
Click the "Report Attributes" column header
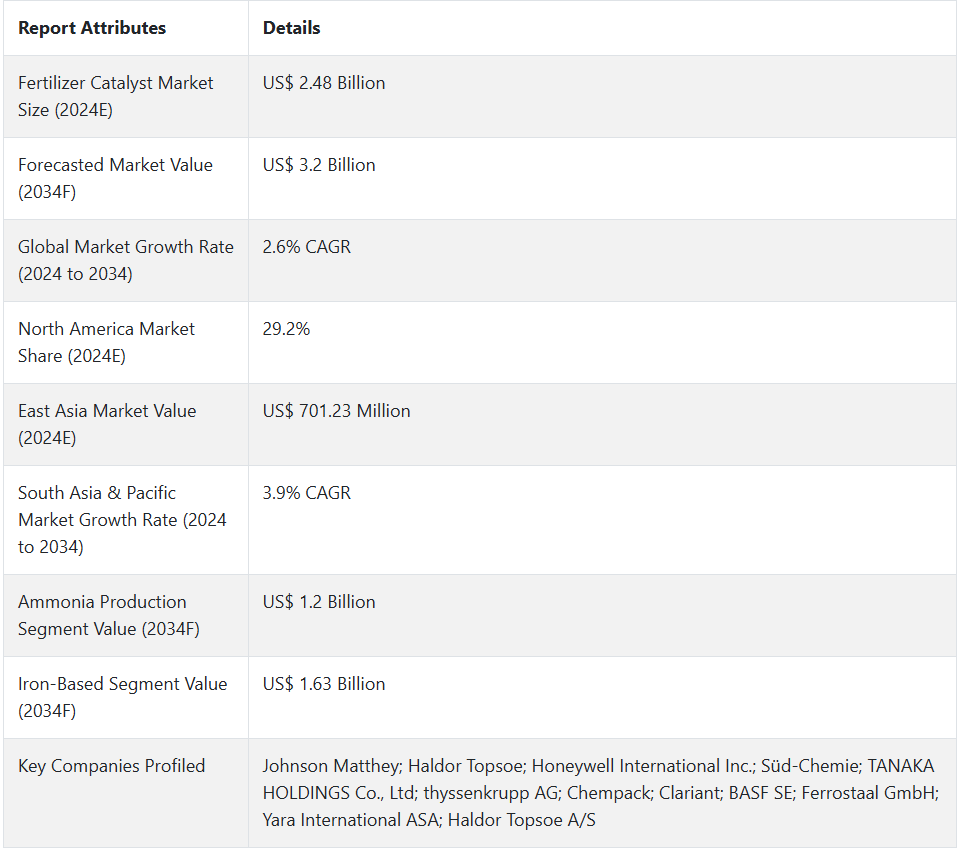[92, 28]
